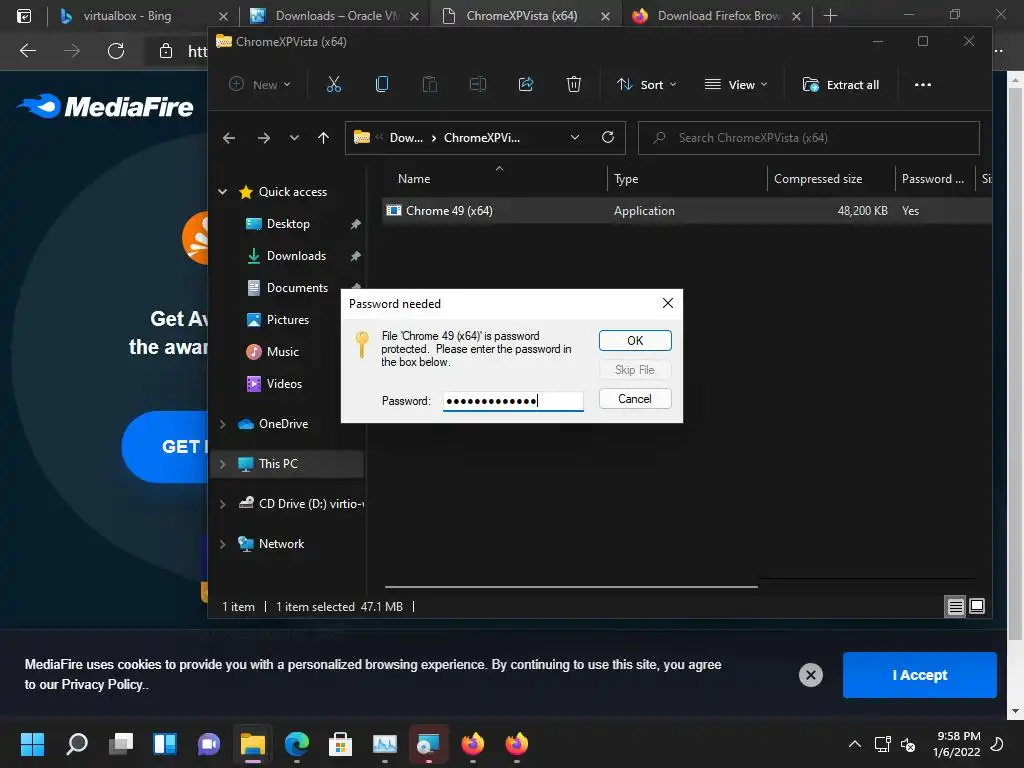Screen dimensions: 1024x768
Task: Go back in File Explorer navigation
Action: (x=229, y=138)
